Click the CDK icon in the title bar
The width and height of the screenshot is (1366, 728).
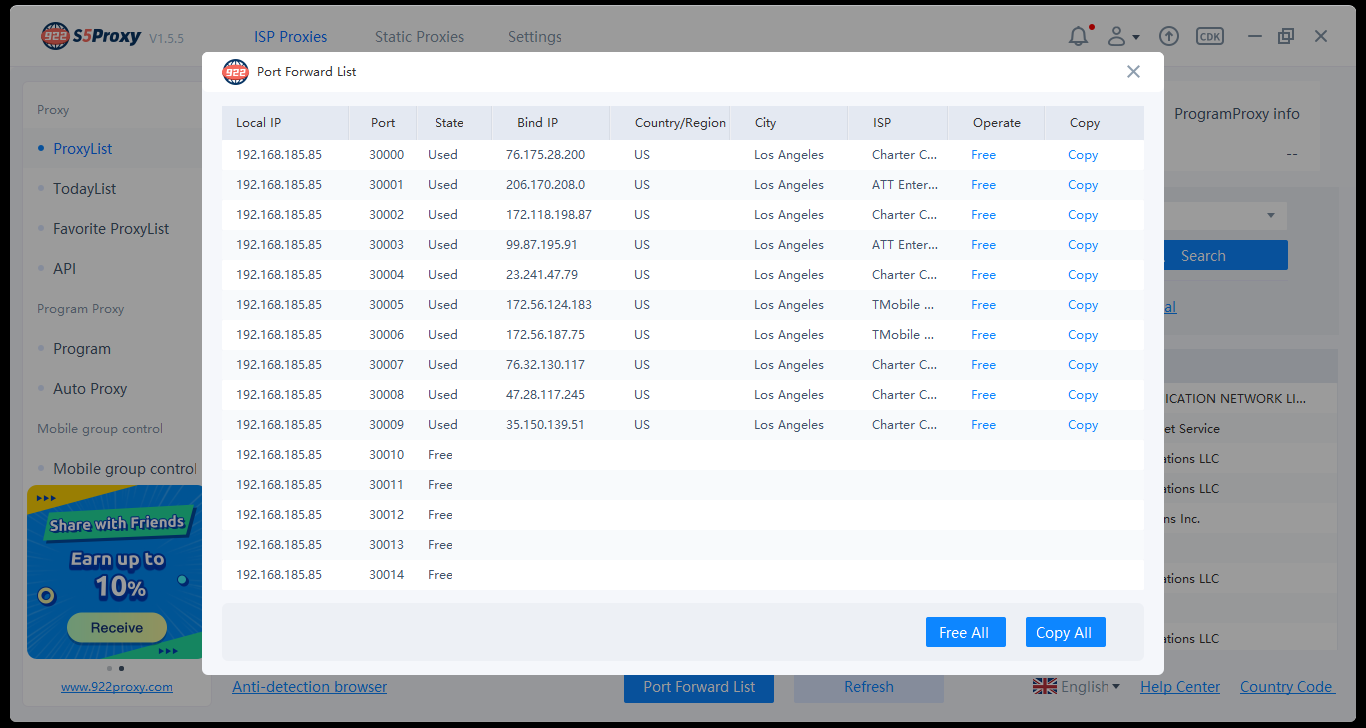click(1209, 35)
